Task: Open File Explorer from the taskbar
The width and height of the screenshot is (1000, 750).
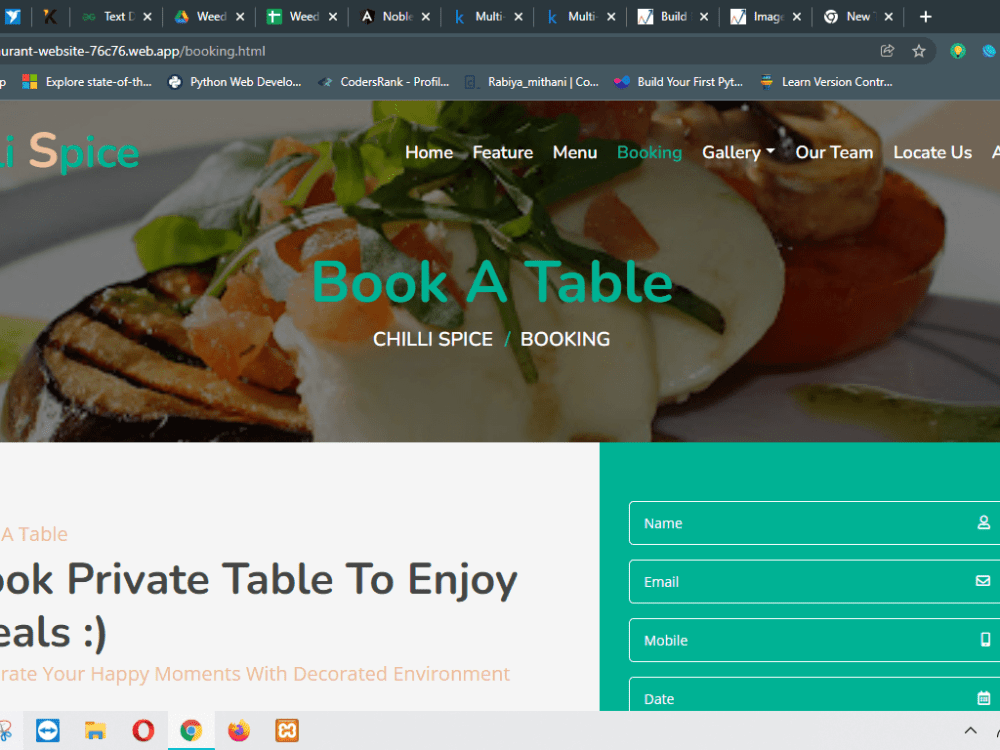Action: tap(95, 730)
